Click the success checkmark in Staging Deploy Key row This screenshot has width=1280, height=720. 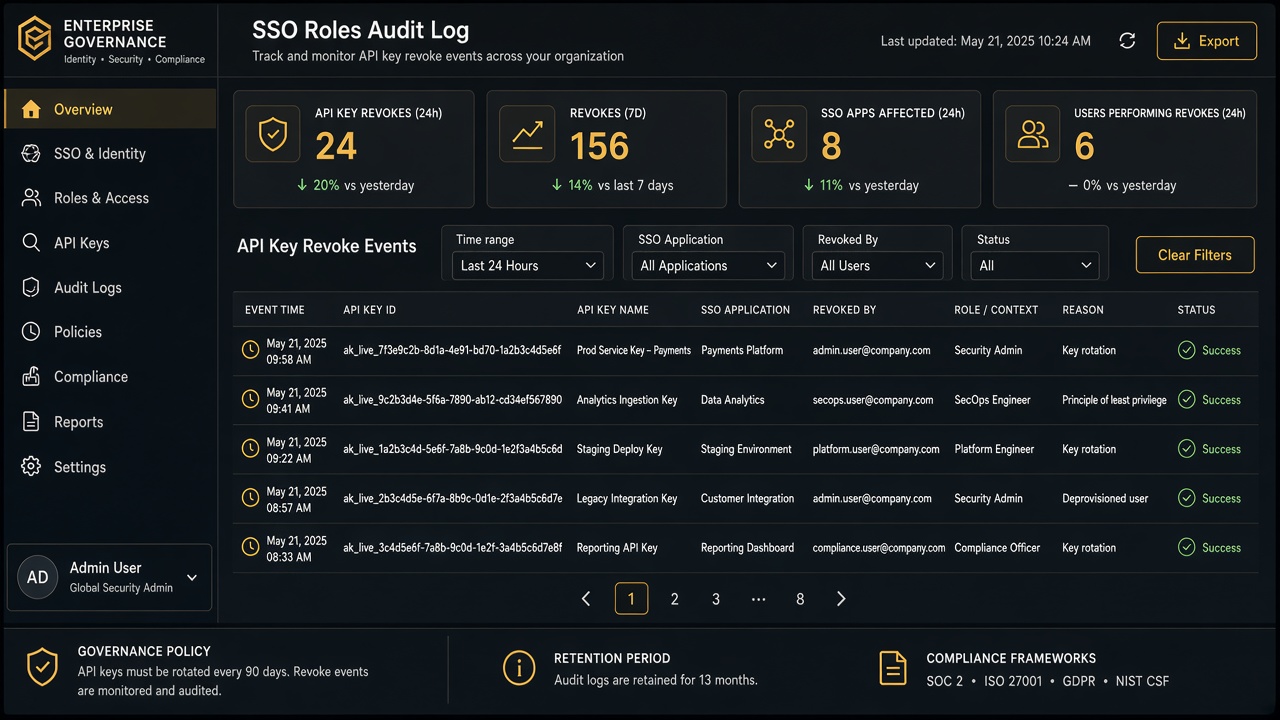1187,449
